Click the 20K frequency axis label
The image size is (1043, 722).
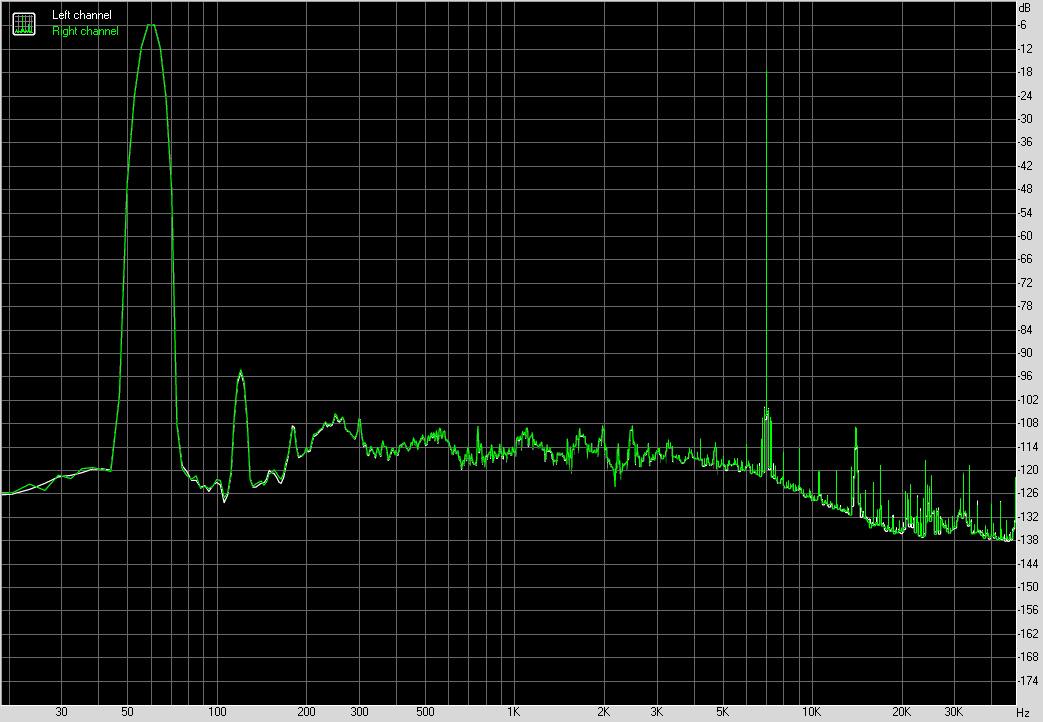[901, 712]
